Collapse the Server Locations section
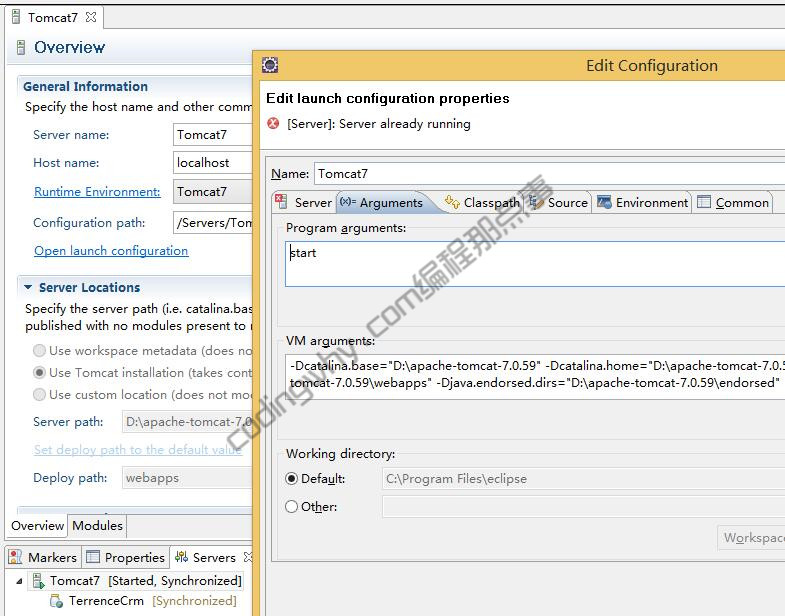 pyautogui.click(x=28, y=287)
